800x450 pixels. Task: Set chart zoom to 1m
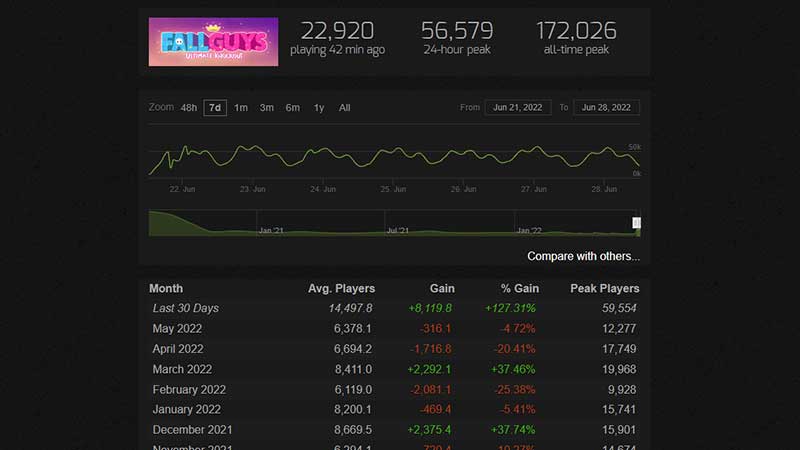241,108
